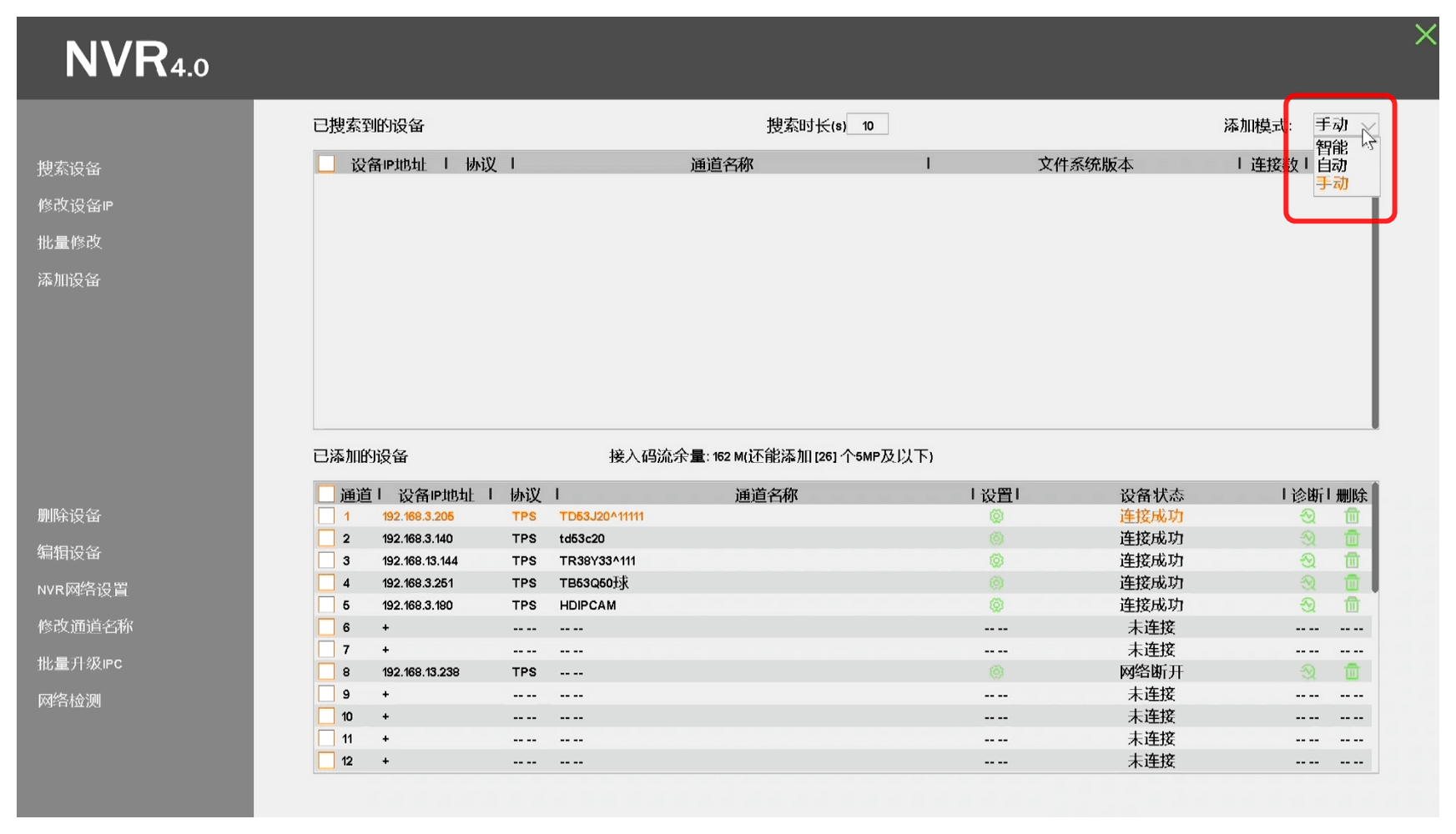Image resolution: width=1456 pixels, height=834 pixels.
Task: Check the checkbox for channel 1
Action: (x=326, y=516)
